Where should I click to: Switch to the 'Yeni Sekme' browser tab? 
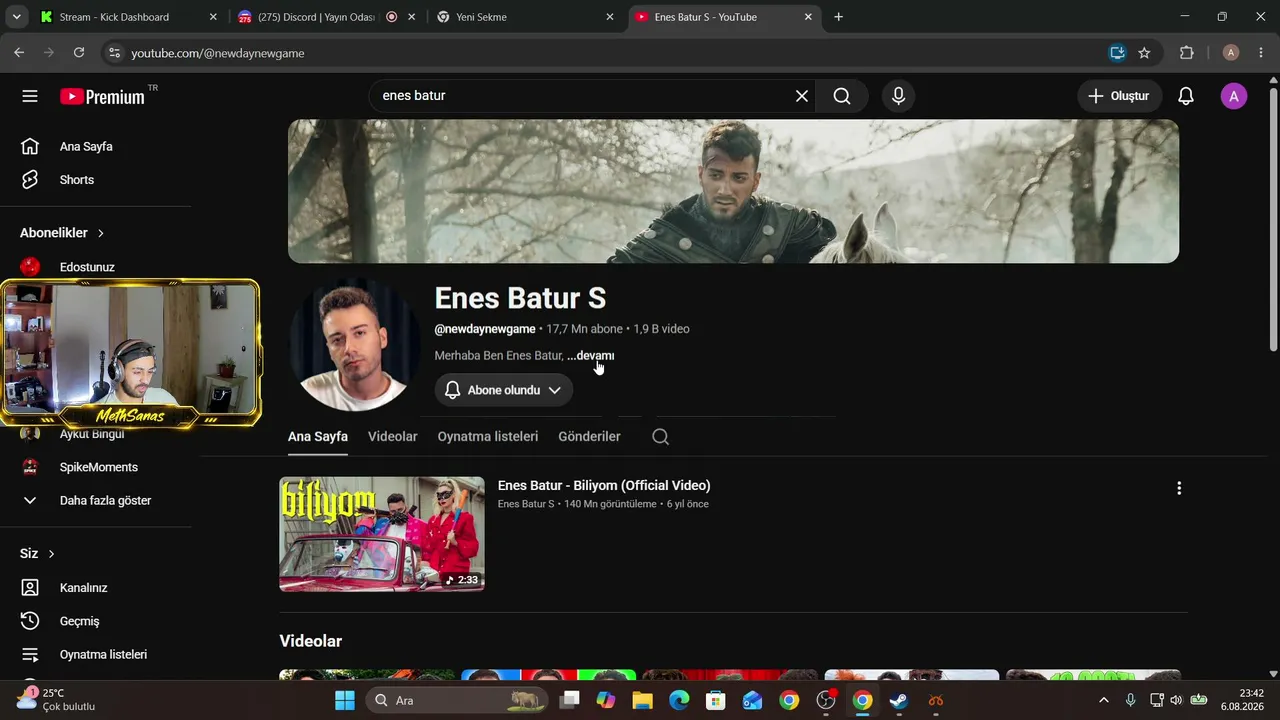coord(525,17)
